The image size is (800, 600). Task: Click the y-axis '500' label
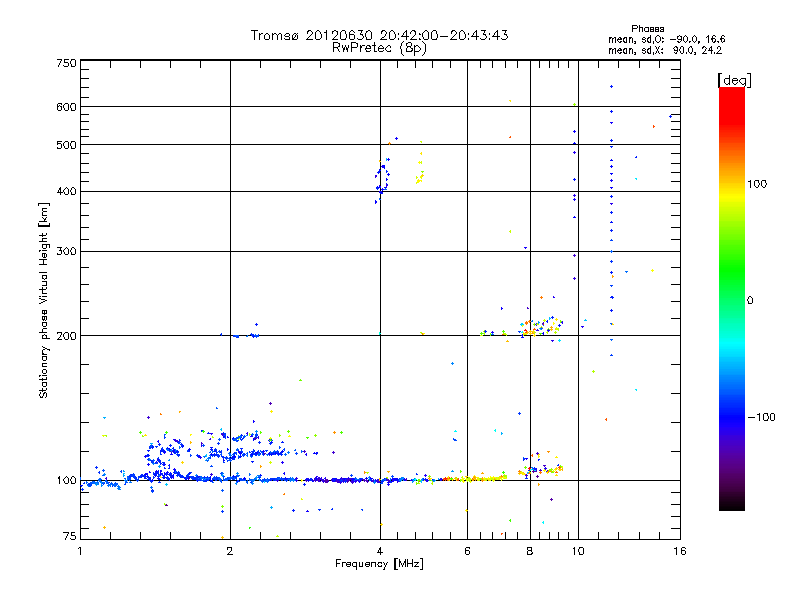click(66, 145)
